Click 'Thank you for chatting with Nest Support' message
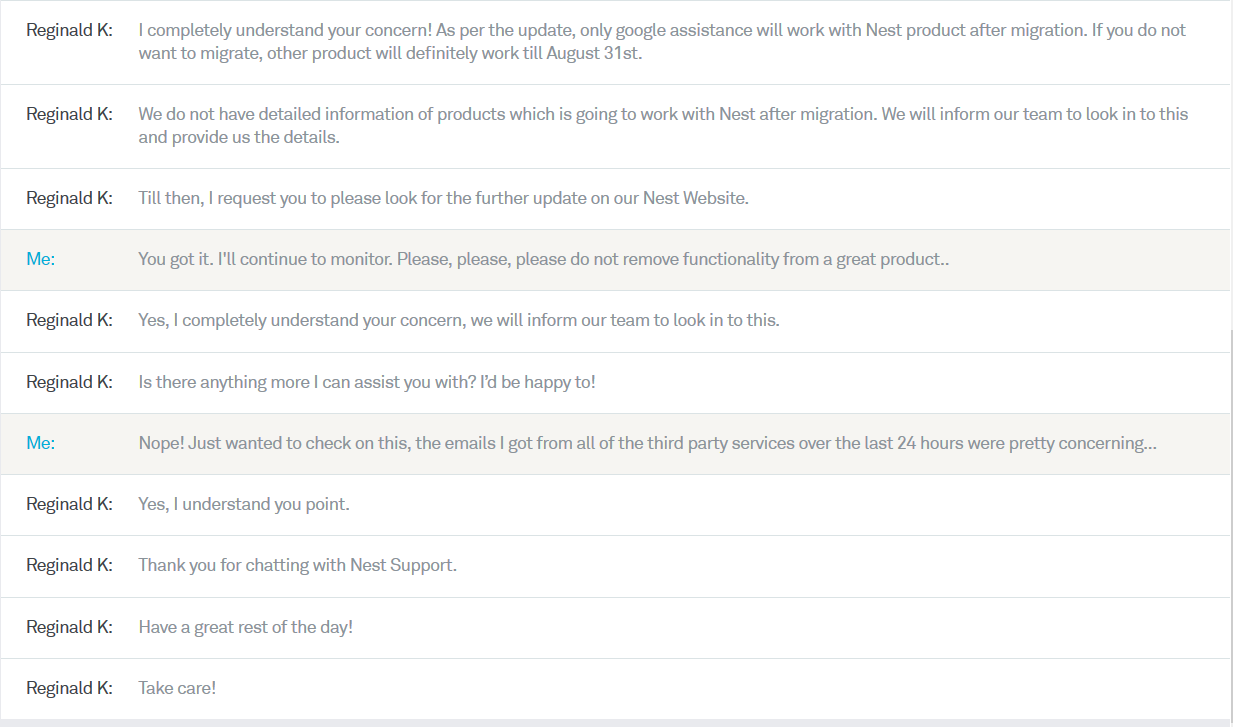This screenshot has width=1233, height=727. tap(297, 565)
